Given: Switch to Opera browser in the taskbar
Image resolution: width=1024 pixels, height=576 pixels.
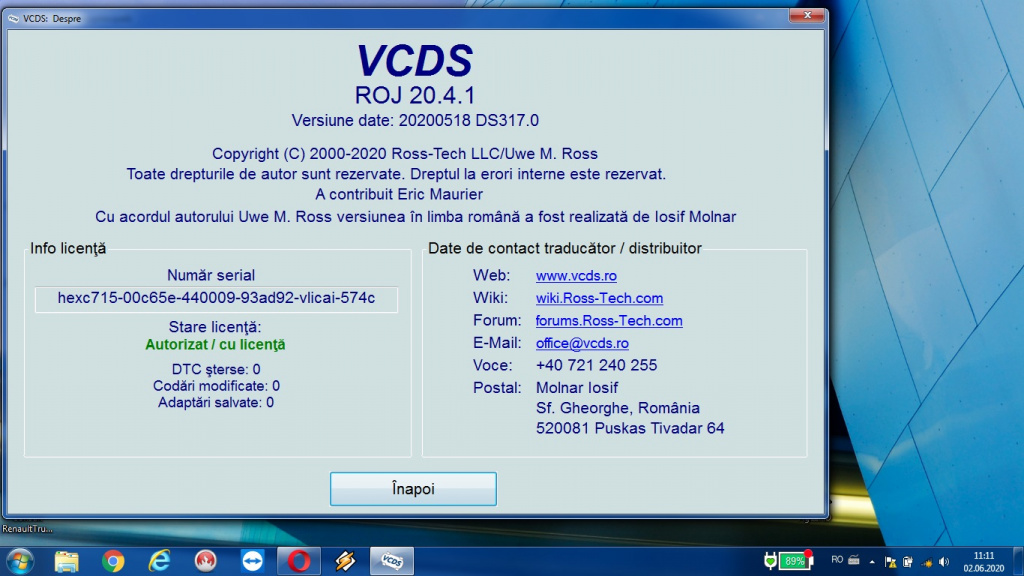Looking at the screenshot, I should point(299,561).
